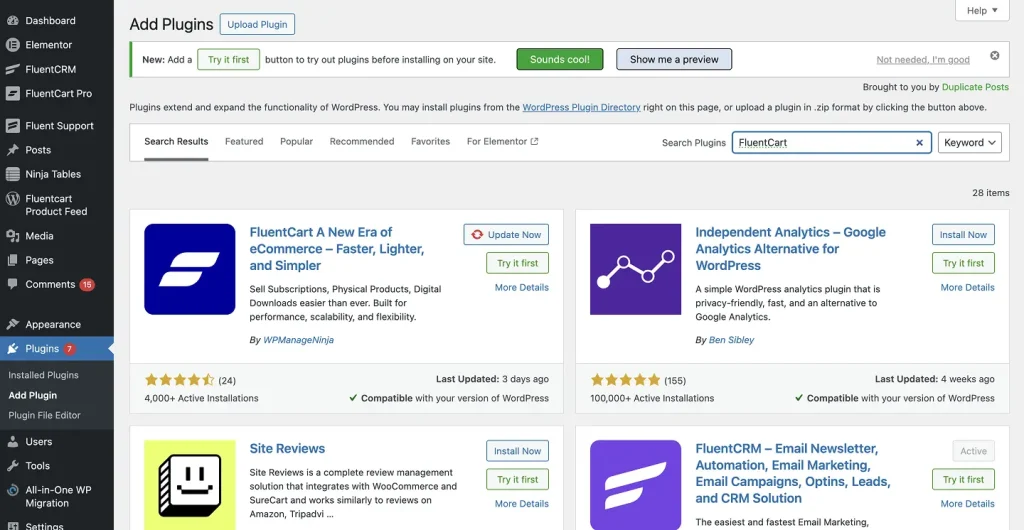Switch to the Popular tab
Screen dimensions: 1024x530
click(x=296, y=142)
